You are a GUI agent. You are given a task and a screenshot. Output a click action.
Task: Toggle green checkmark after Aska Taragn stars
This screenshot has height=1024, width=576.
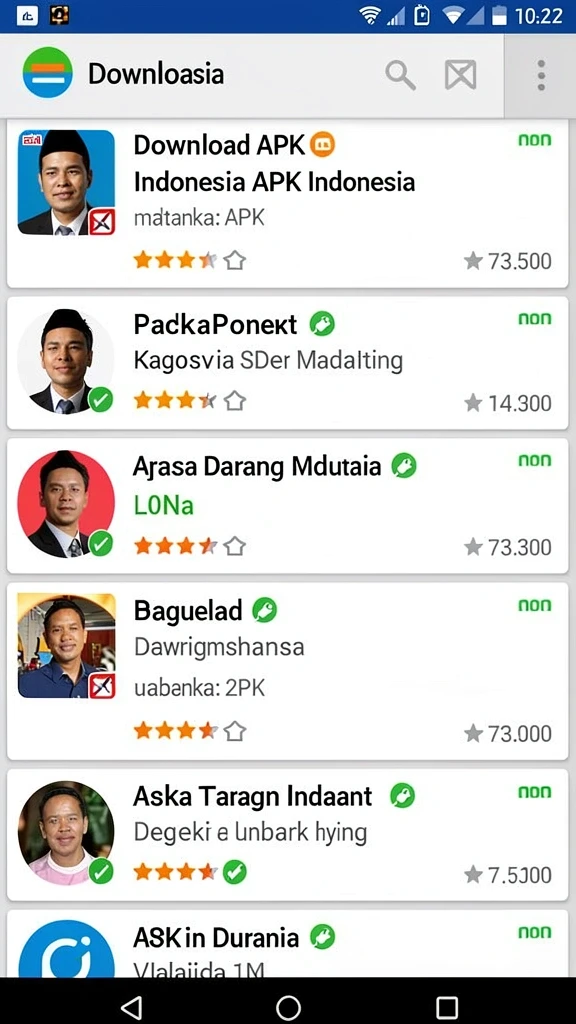click(x=234, y=872)
